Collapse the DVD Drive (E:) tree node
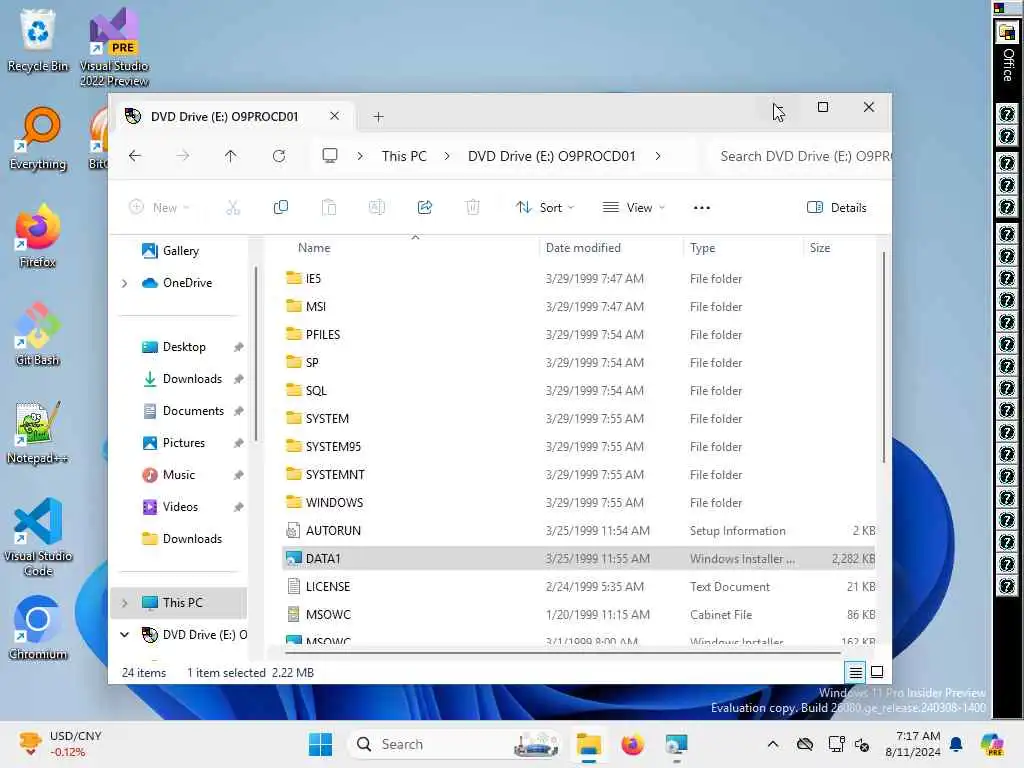Screen dimensions: 1024x768 pyautogui.click(x=125, y=634)
